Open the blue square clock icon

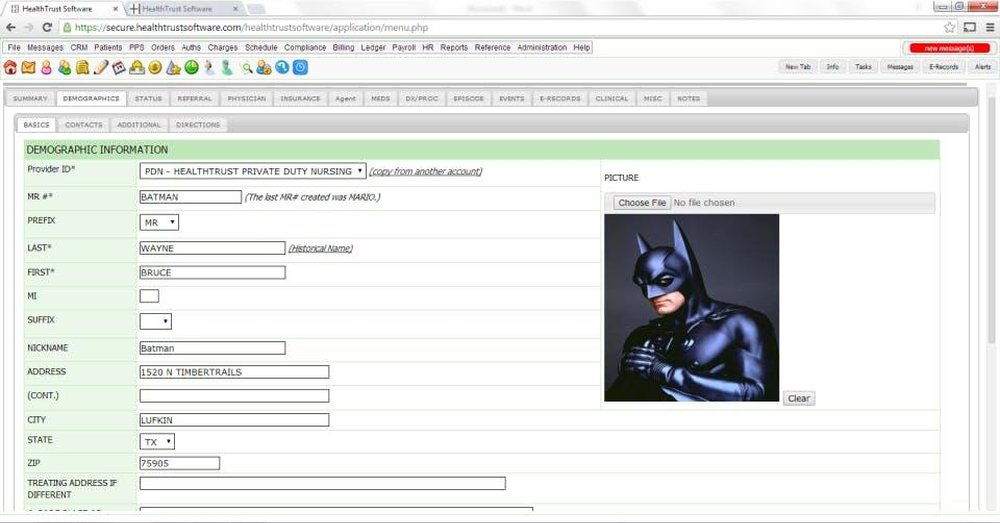[300, 68]
